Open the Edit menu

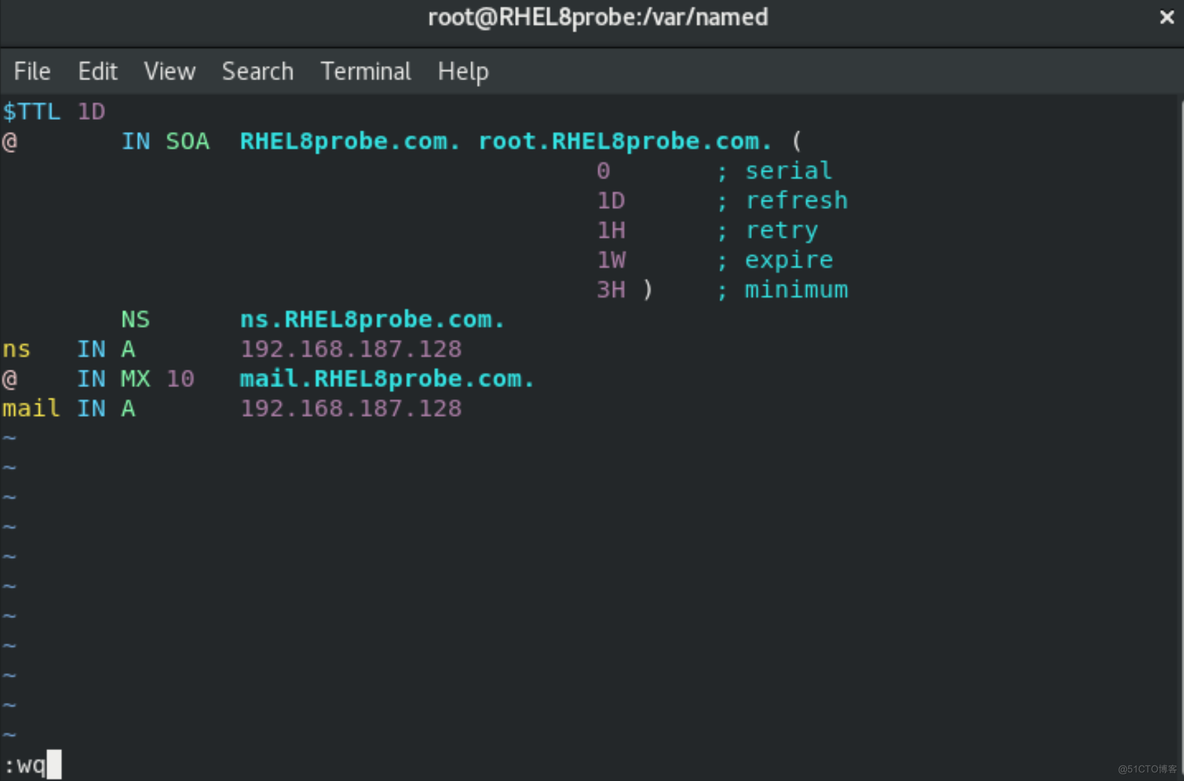tap(97, 72)
